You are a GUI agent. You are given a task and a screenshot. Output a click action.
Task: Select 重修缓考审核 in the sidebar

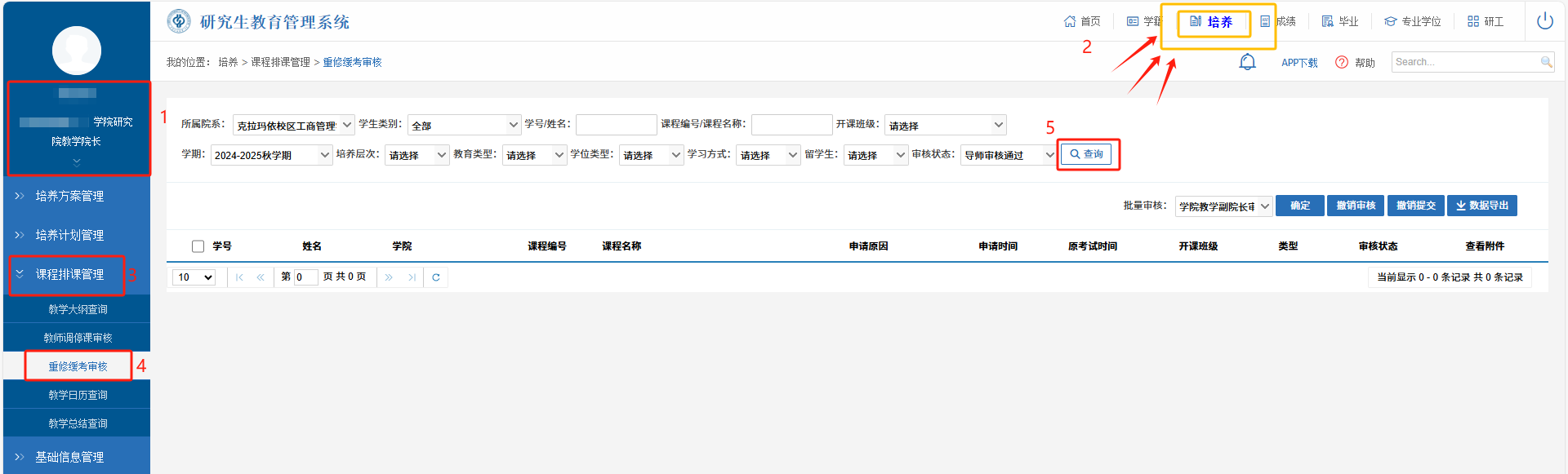point(78,366)
